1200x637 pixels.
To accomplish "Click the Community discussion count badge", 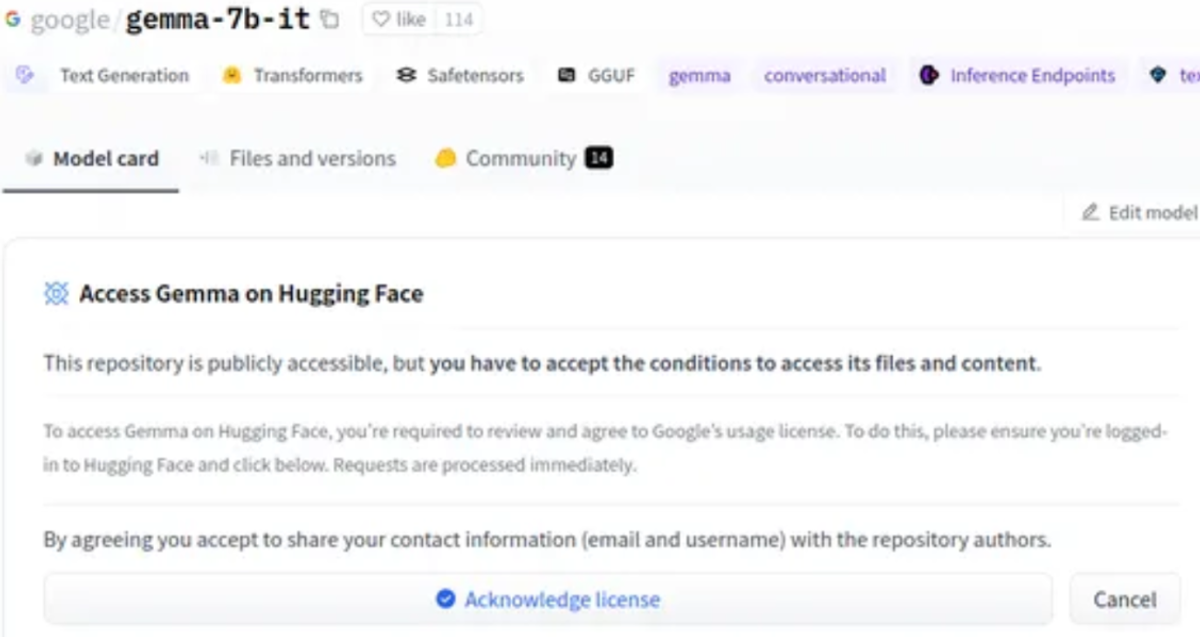I will [597, 157].
